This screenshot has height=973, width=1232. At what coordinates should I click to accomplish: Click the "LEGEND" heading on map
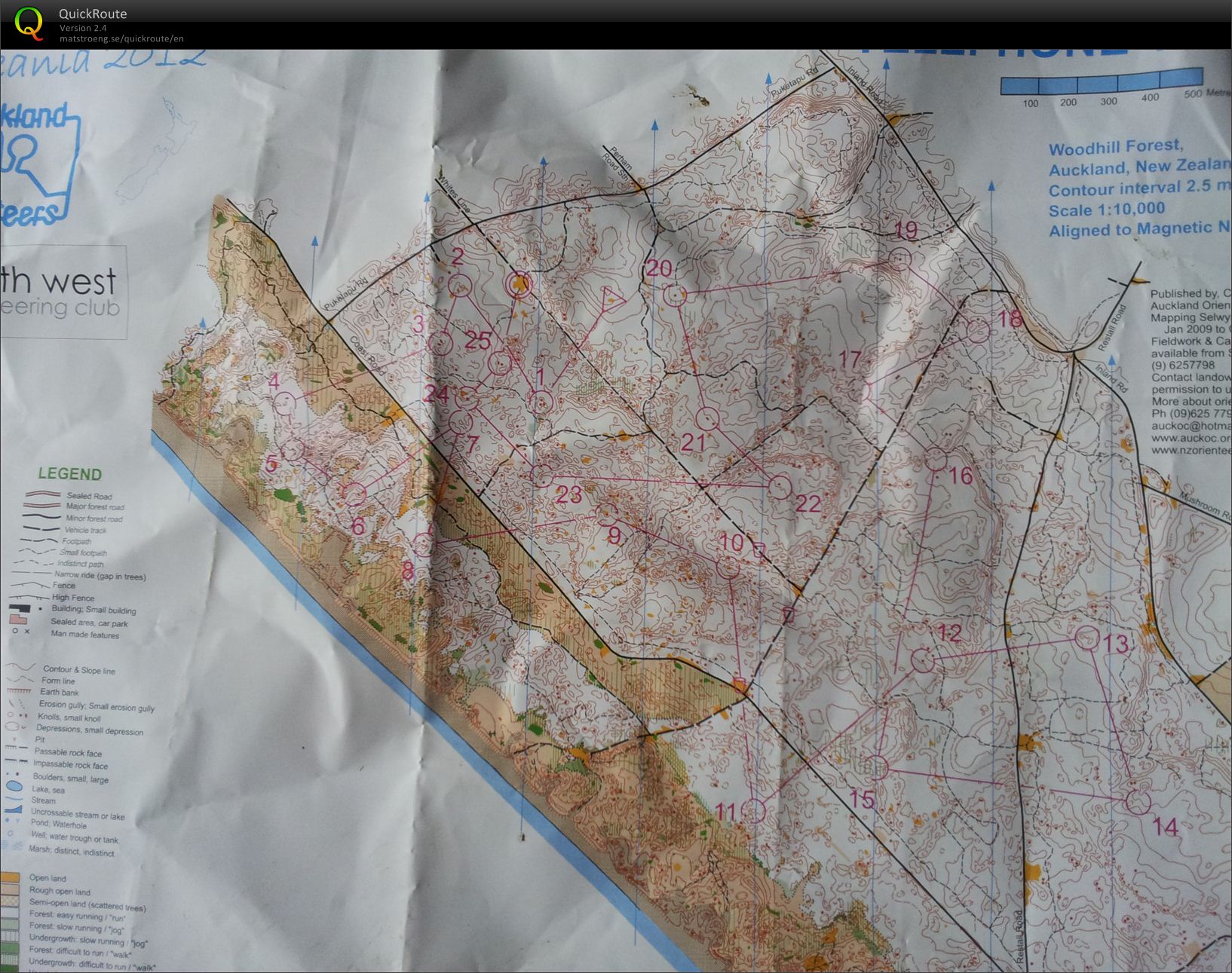coord(70,474)
